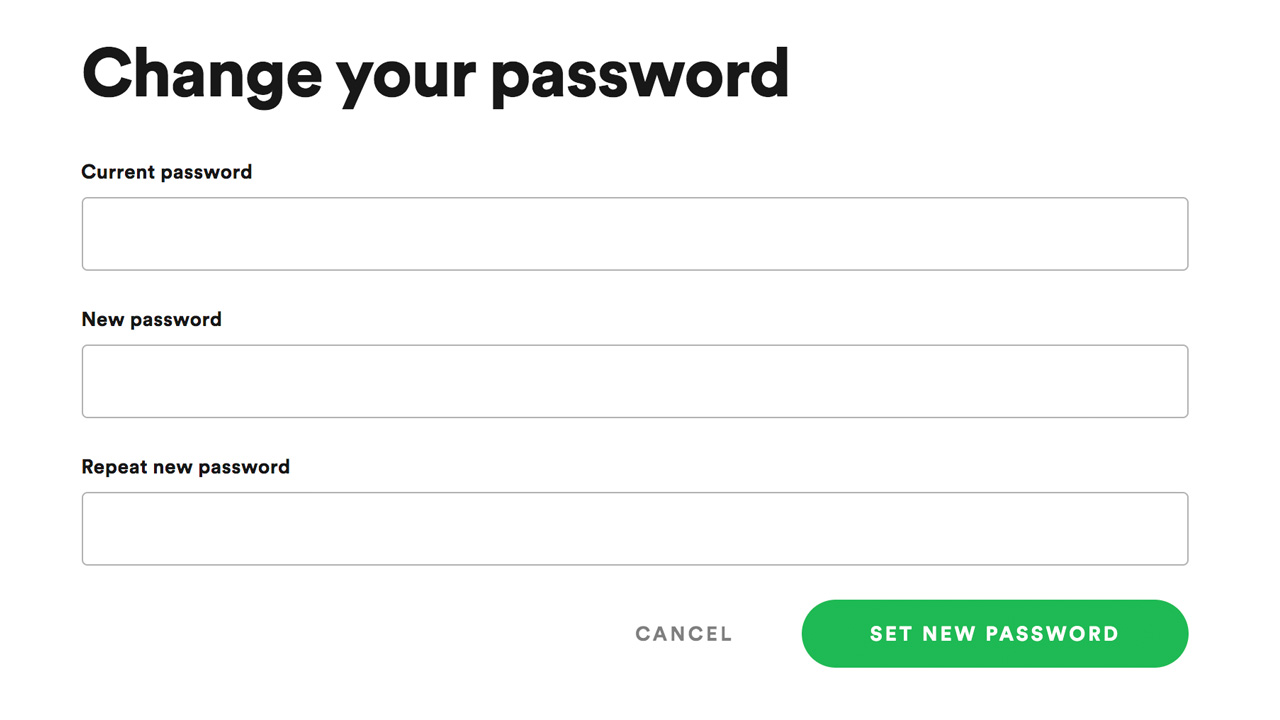Place cursor in the last password box
The image size is (1280, 720).
click(634, 528)
